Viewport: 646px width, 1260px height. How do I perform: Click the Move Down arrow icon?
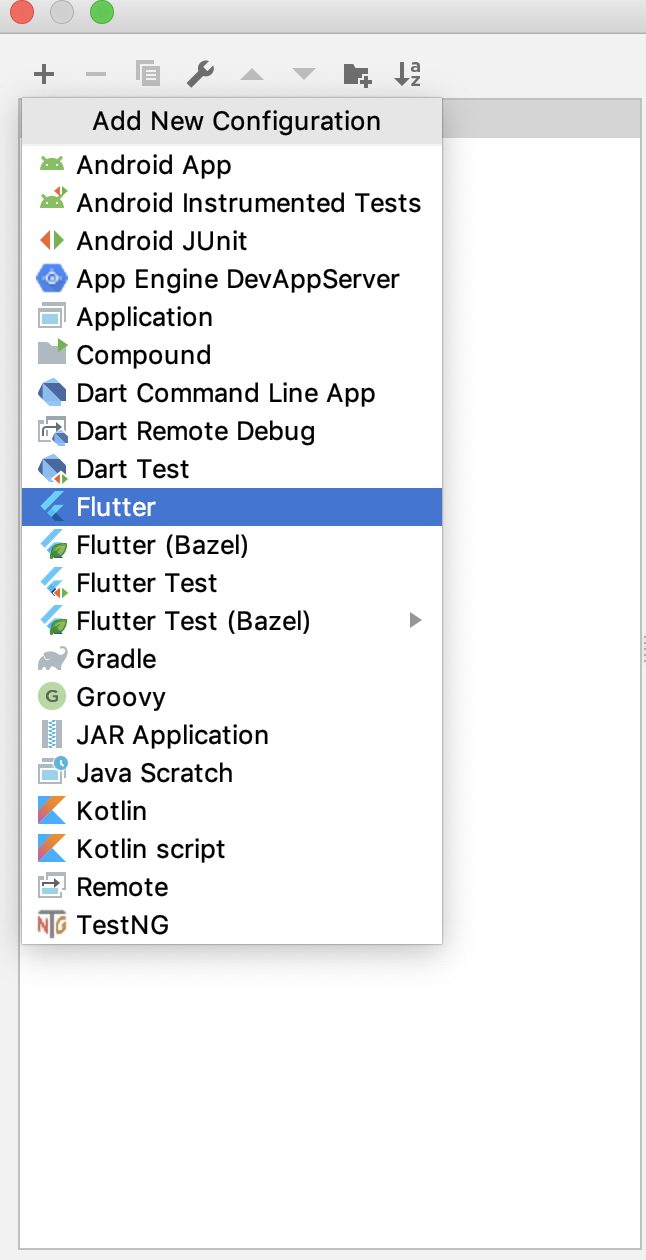tap(304, 74)
